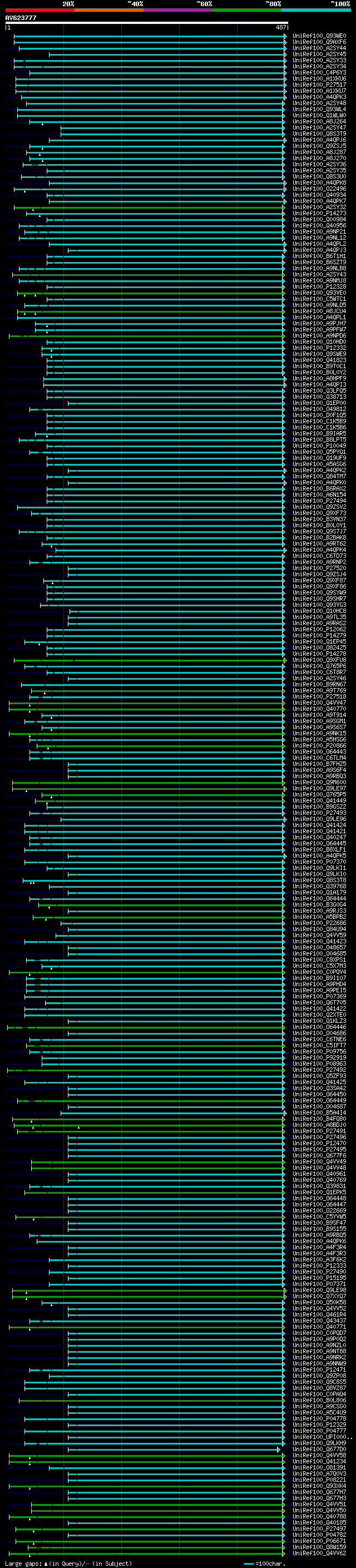This screenshot has width=356, height=1568.
Task: Click UniRef100_Q93WL4 label
Action: click(x=319, y=110)
